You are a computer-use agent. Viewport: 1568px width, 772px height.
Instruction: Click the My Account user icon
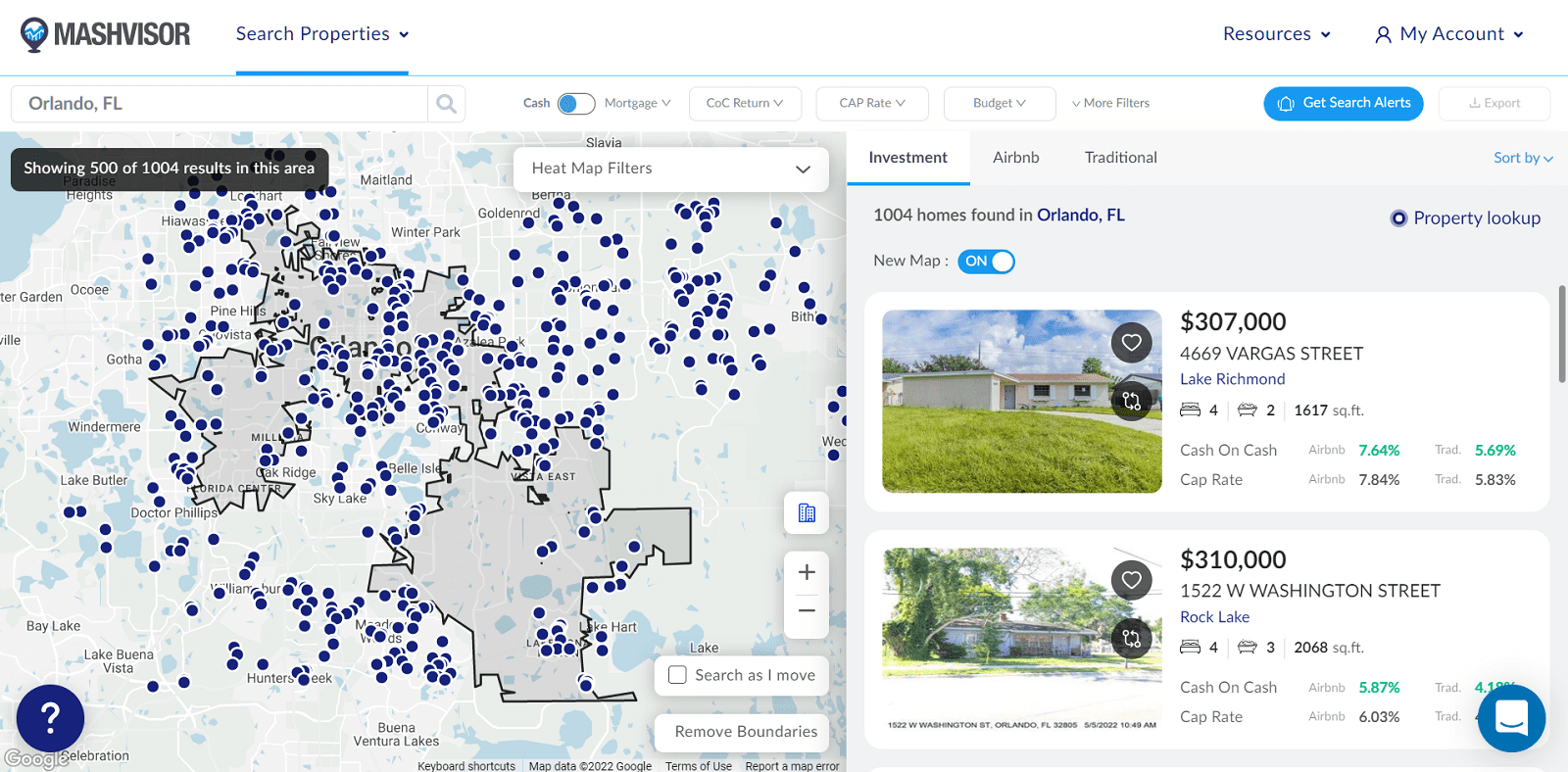(1383, 35)
